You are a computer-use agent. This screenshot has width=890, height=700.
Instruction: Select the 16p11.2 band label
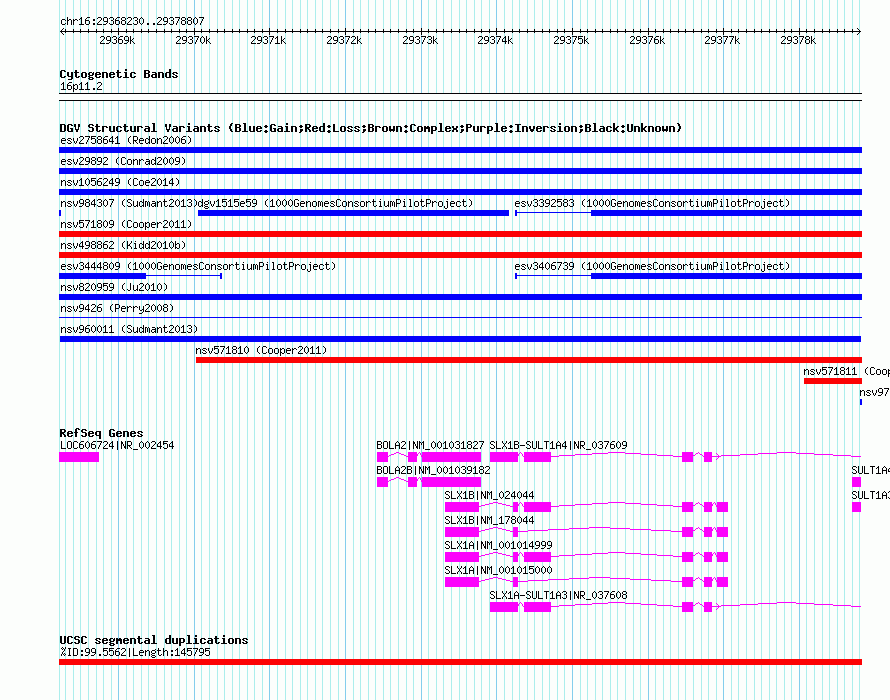(81, 86)
